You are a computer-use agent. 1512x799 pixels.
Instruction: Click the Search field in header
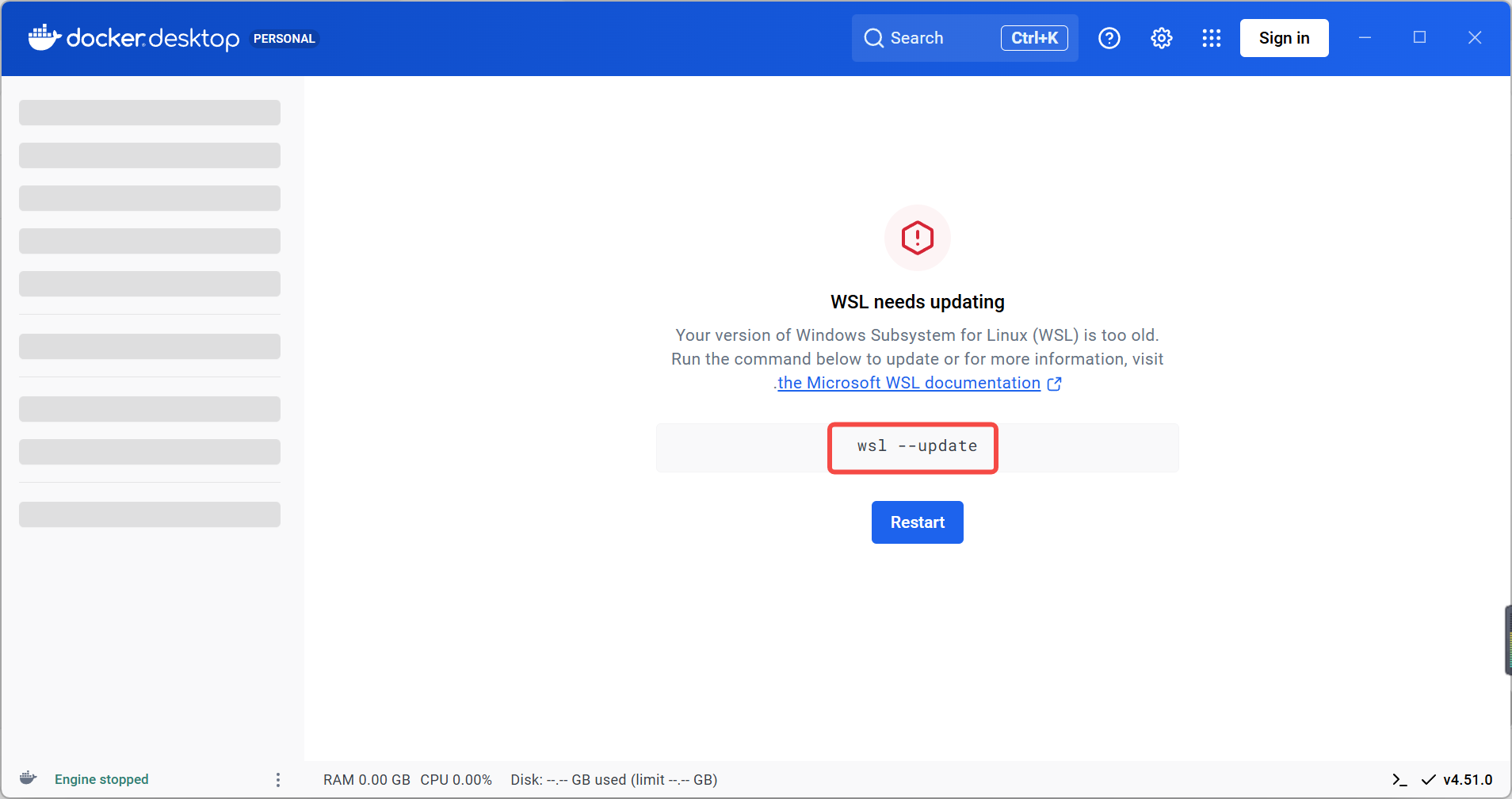tap(964, 38)
